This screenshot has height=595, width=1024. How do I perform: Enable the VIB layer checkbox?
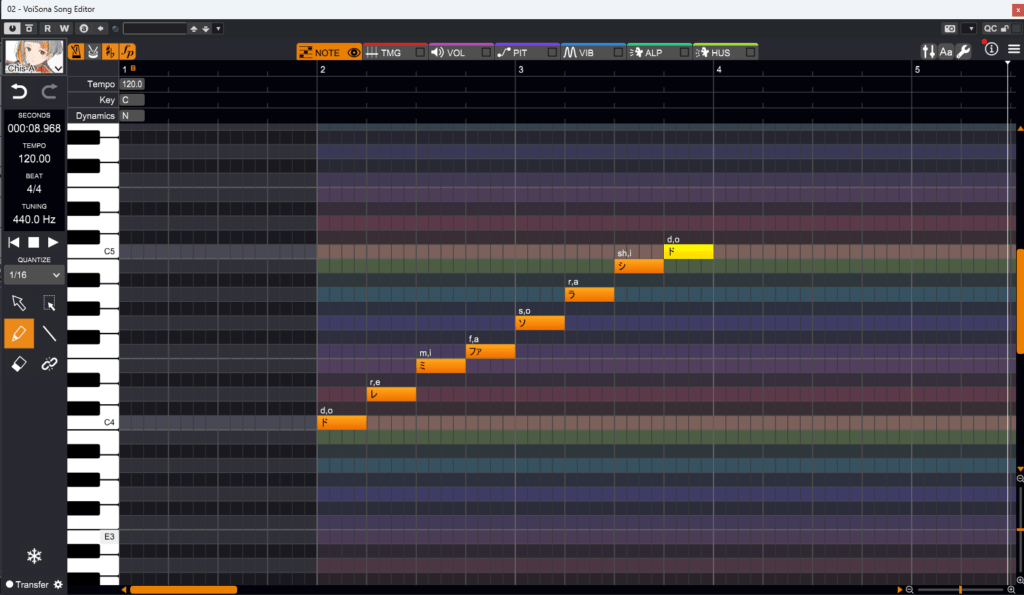coord(618,52)
